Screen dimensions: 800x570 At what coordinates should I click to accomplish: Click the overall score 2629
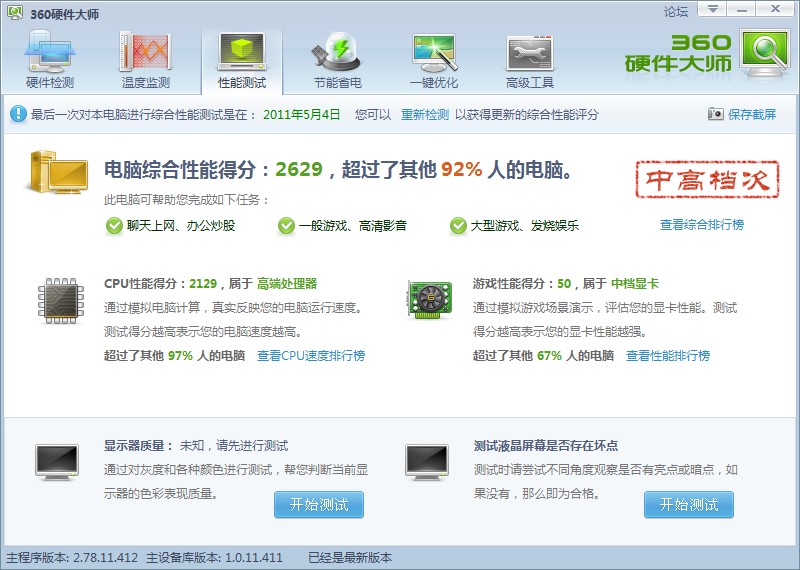(x=299, y=169)
